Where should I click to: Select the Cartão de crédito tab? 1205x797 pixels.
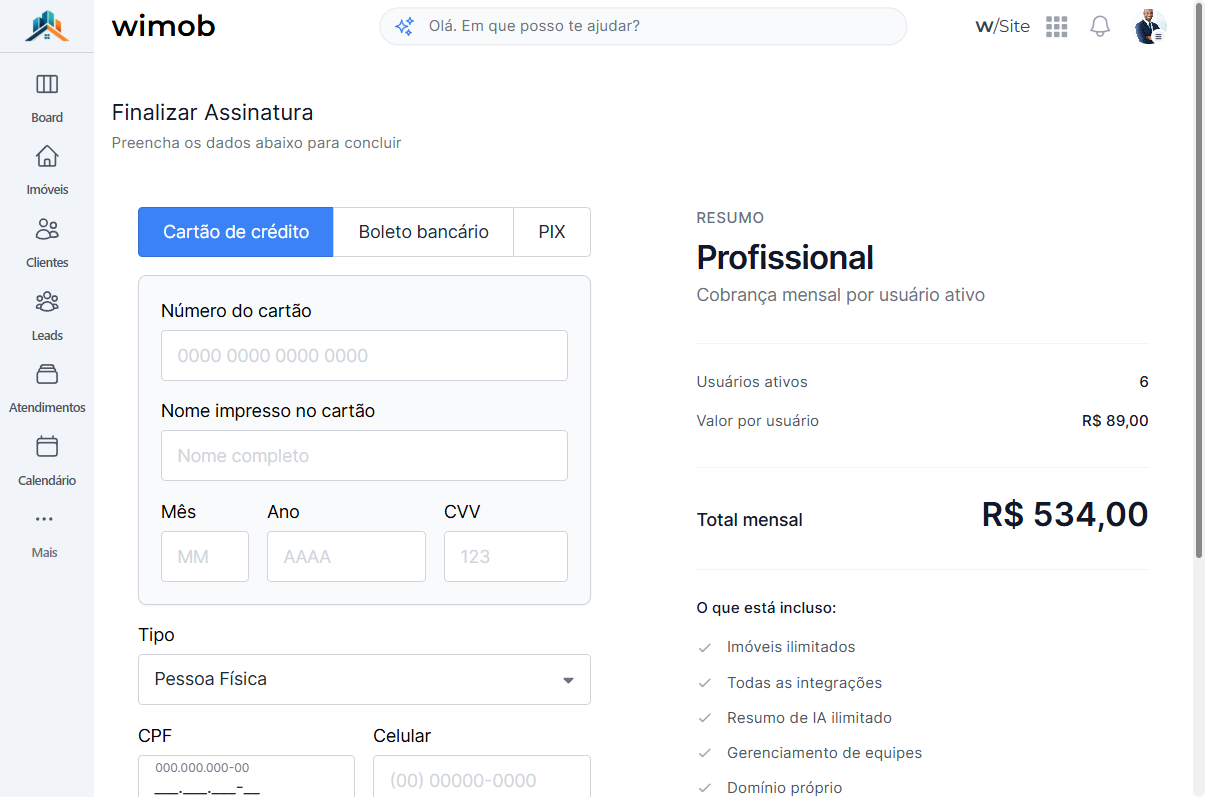coord(236,232)
